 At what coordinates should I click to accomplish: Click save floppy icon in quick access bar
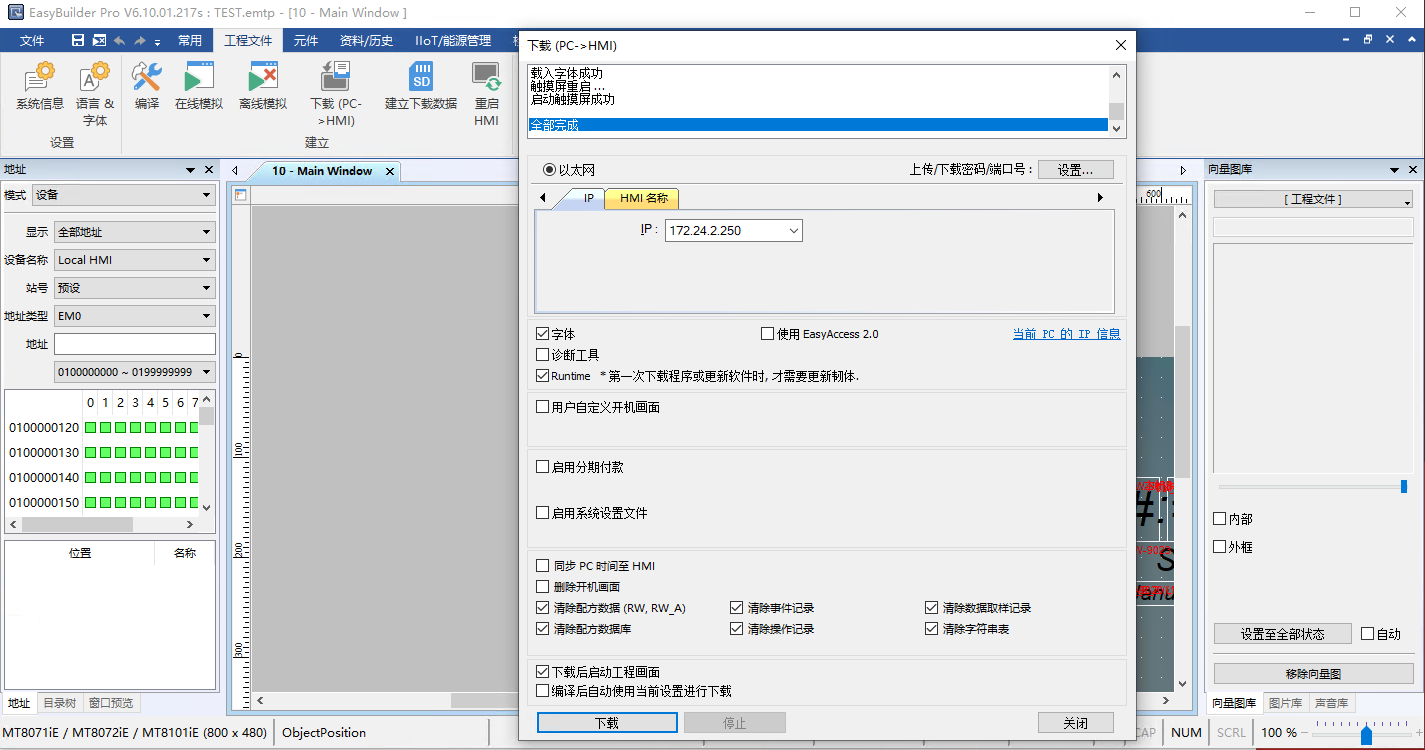click(x=78, y=41)
